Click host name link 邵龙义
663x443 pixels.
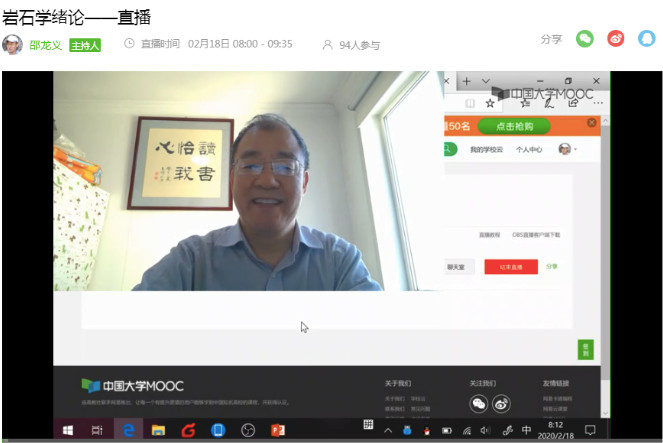(45, 44)
